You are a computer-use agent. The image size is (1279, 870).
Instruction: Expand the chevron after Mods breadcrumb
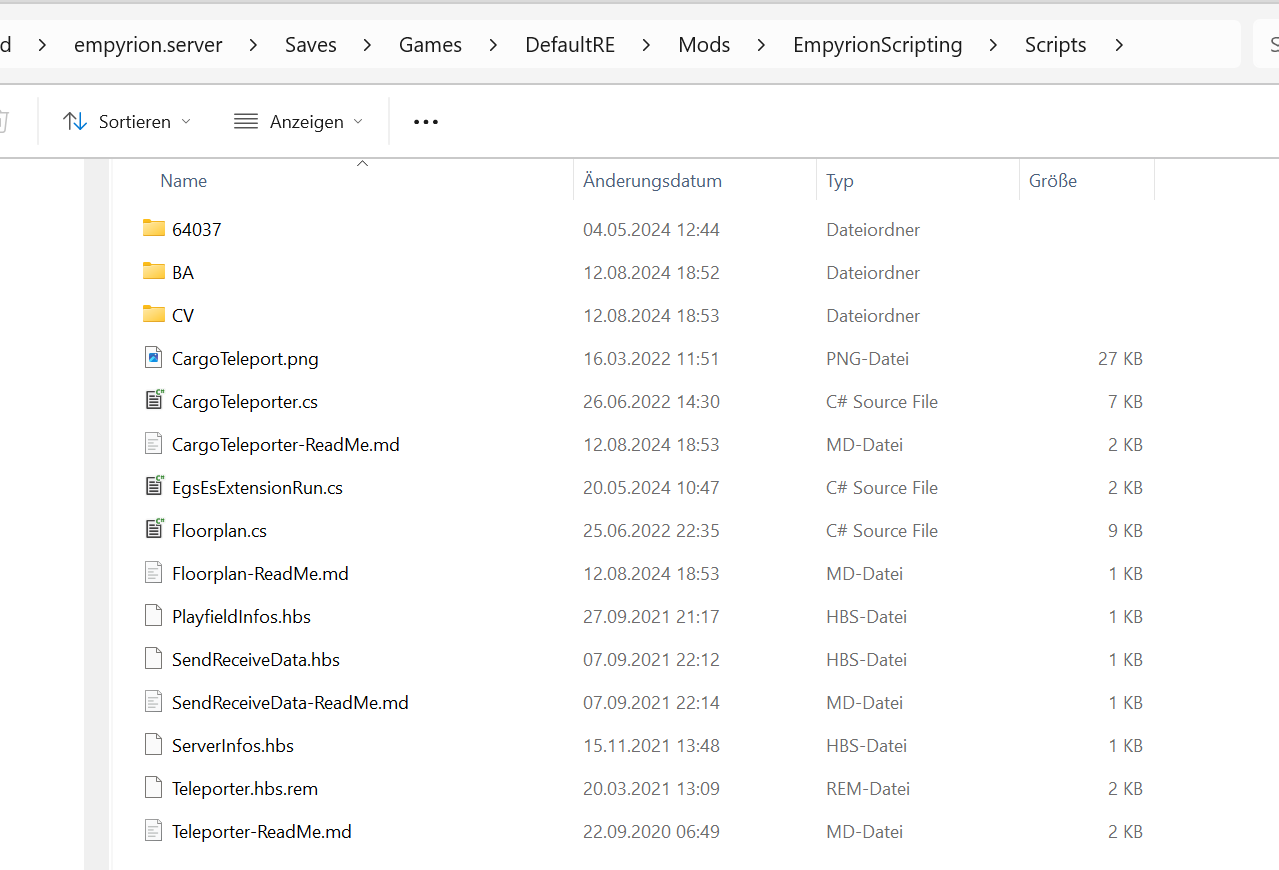click(761, 45)
